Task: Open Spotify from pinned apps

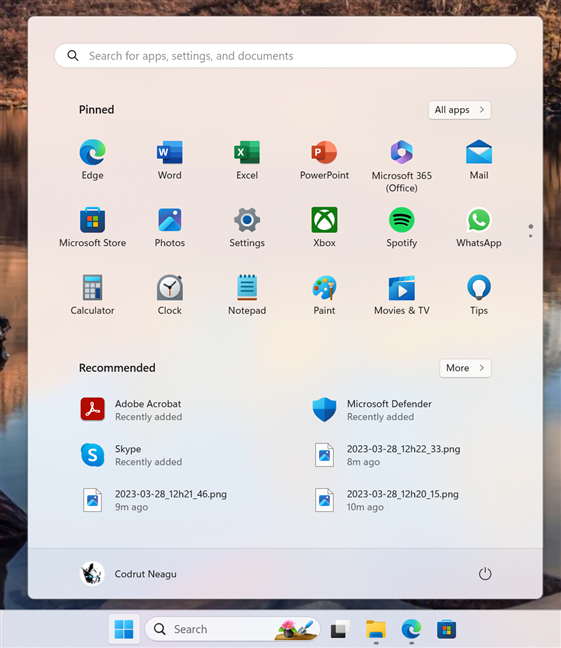Action: click(401, 227)
